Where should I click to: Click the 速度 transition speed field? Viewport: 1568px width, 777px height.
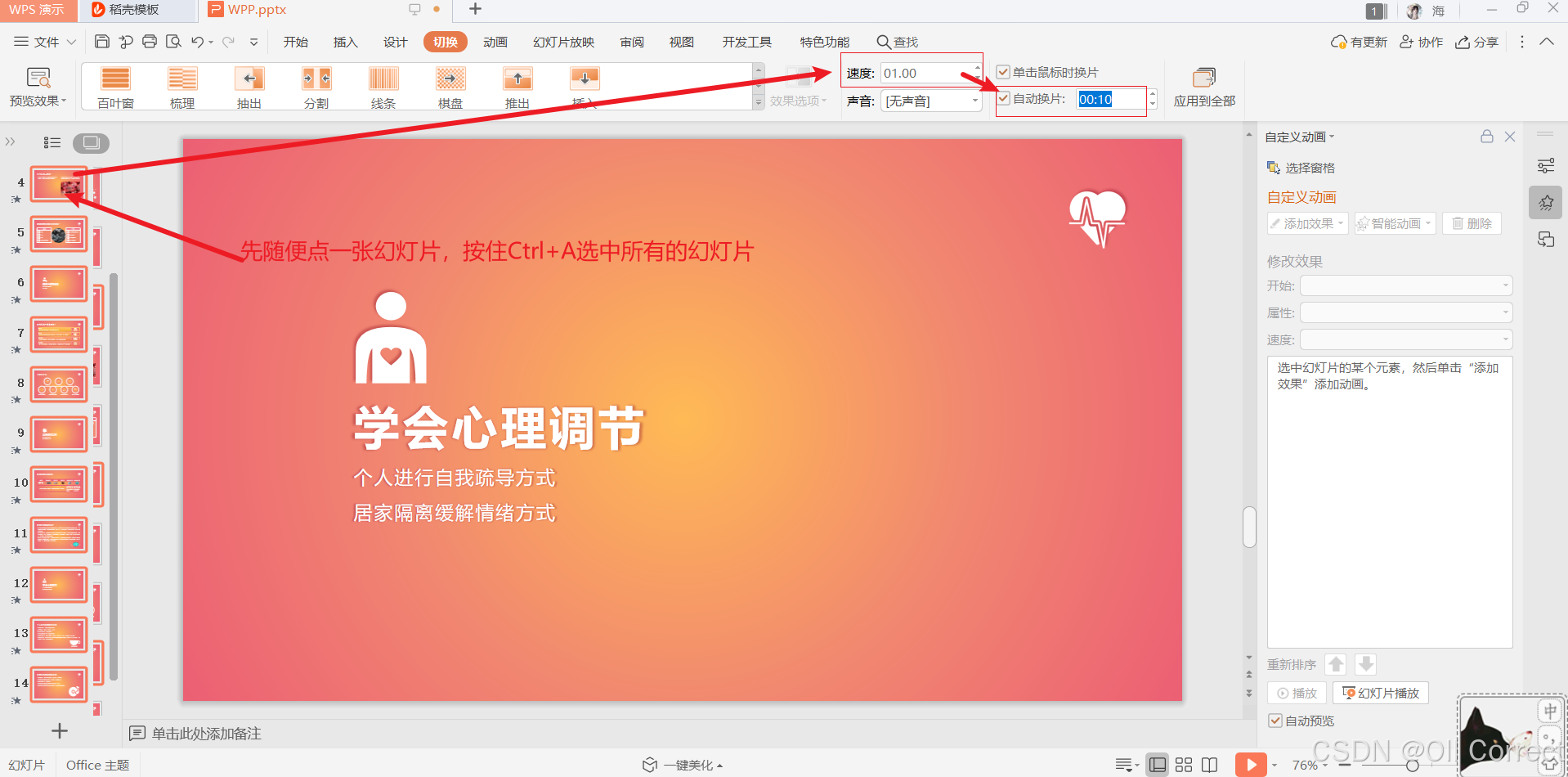click(930, 73)
